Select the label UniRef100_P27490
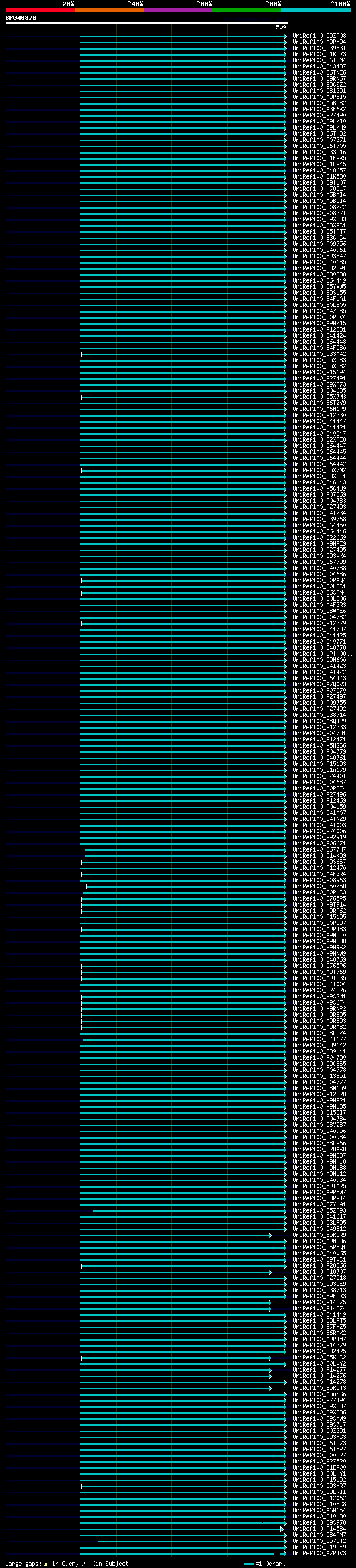 (319, 115)
